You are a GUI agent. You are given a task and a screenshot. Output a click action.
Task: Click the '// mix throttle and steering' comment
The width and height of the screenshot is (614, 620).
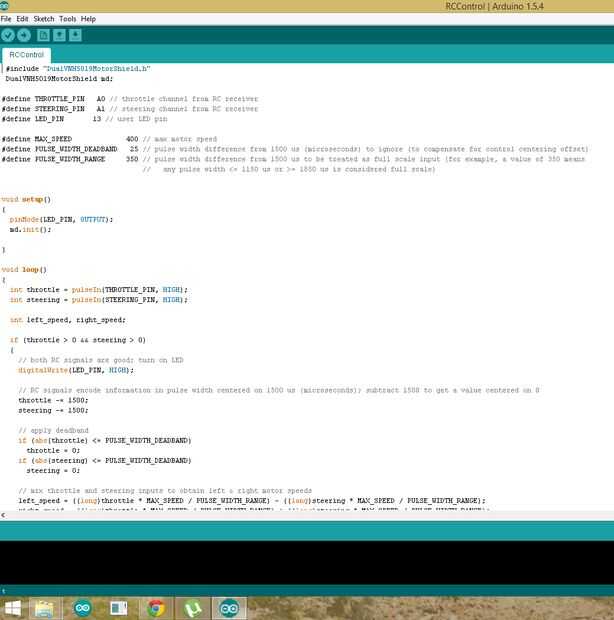point(165,491)
